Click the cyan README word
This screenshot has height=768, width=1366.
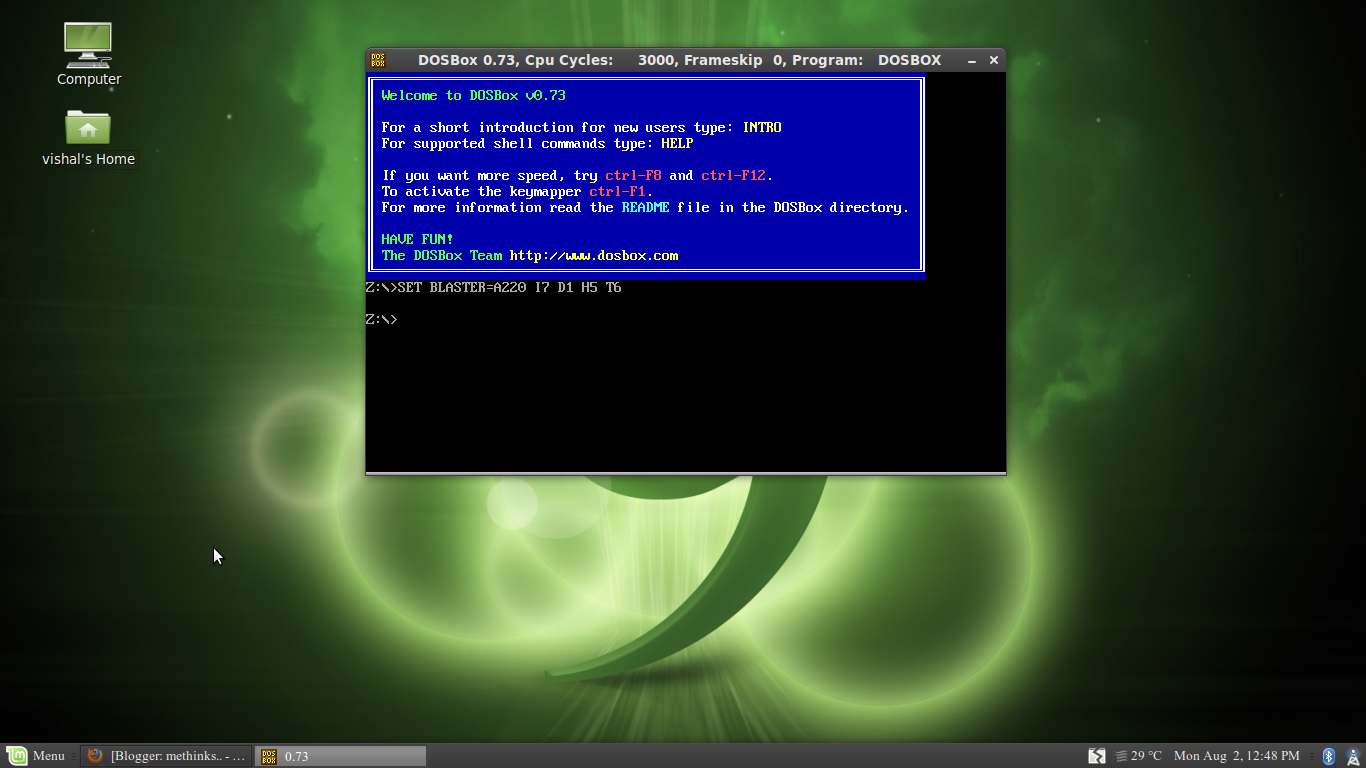coord(645,208)
